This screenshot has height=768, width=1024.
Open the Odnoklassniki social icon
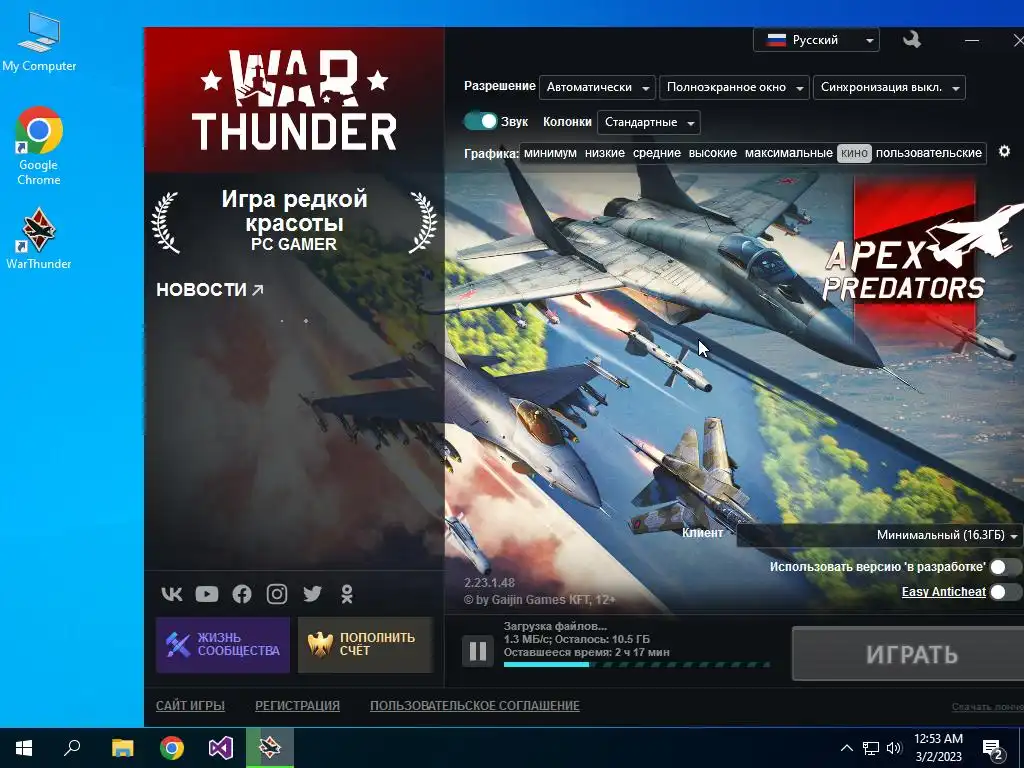pos(347,594)
